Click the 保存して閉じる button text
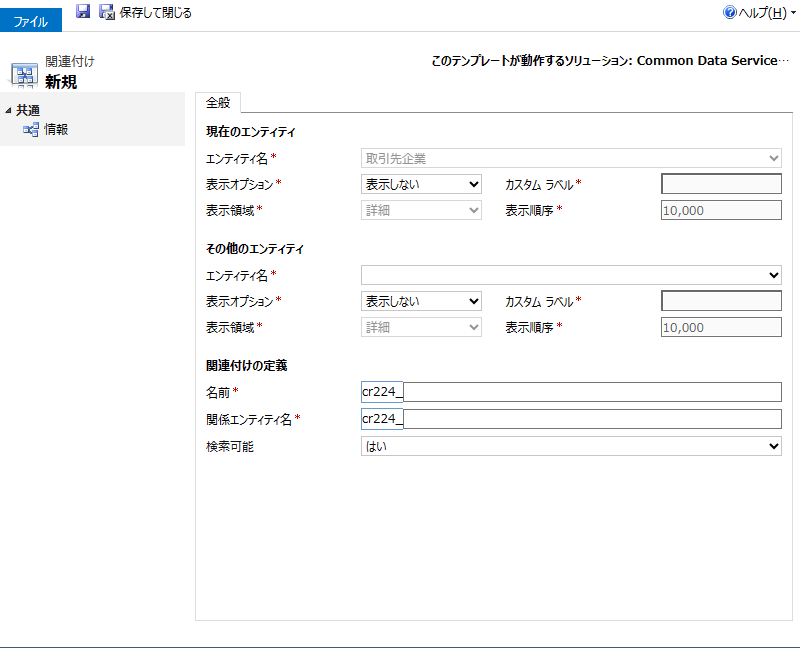Image resolution: width=800 pixels, height=648 pixels. point(155,13)
